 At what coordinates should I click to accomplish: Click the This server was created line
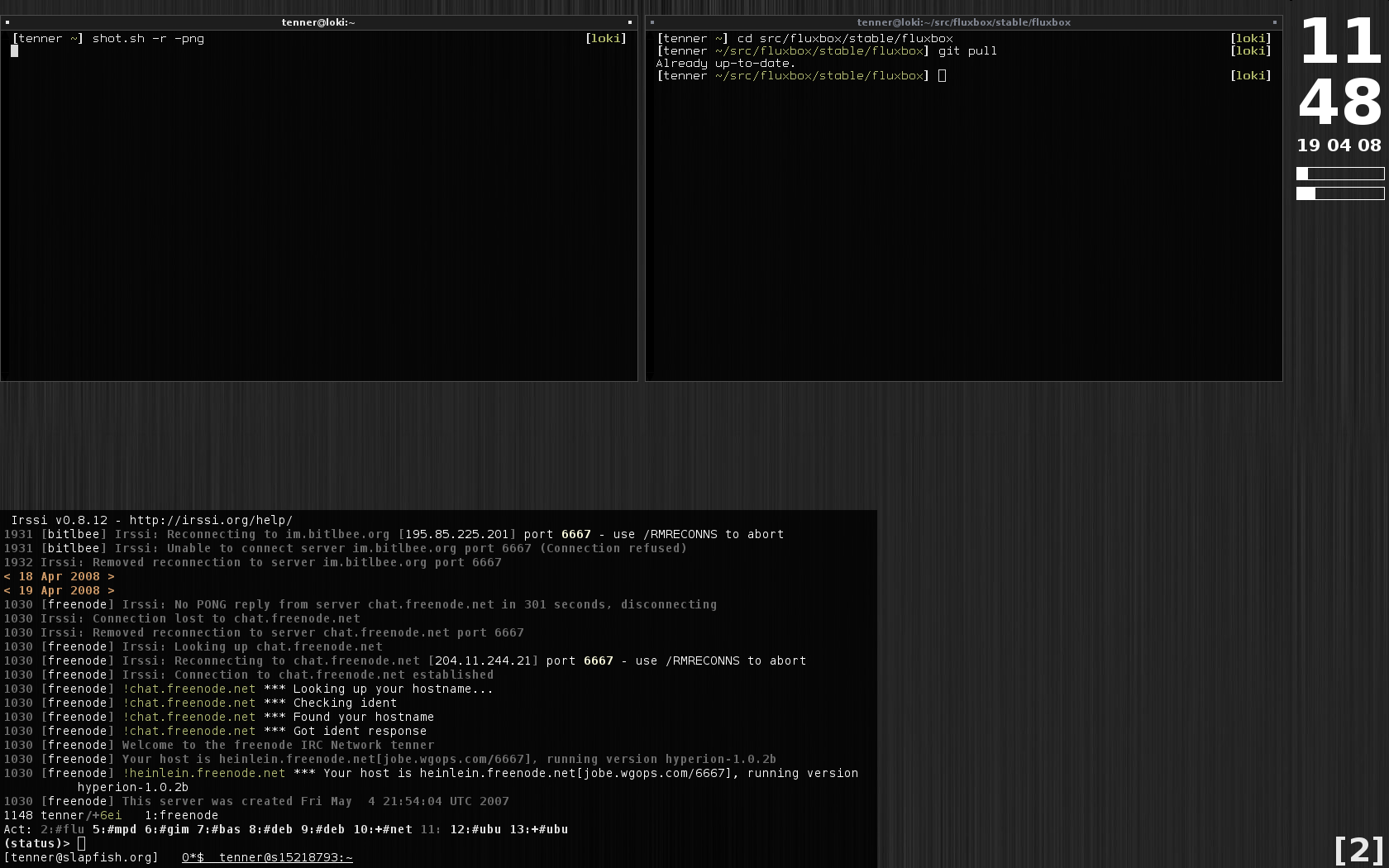[x=255, y=802]
